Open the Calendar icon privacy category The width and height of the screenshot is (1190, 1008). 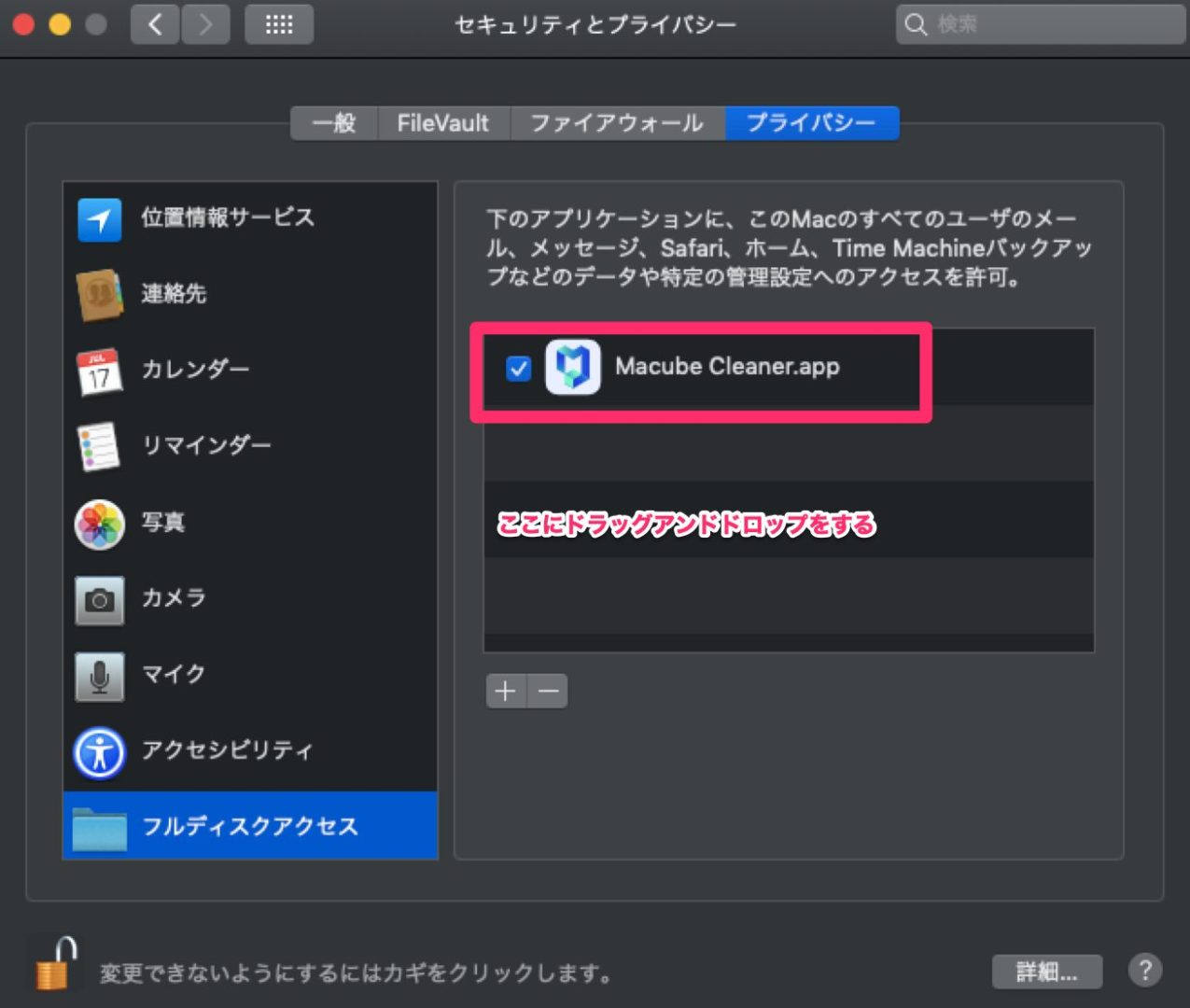(99, 371)
